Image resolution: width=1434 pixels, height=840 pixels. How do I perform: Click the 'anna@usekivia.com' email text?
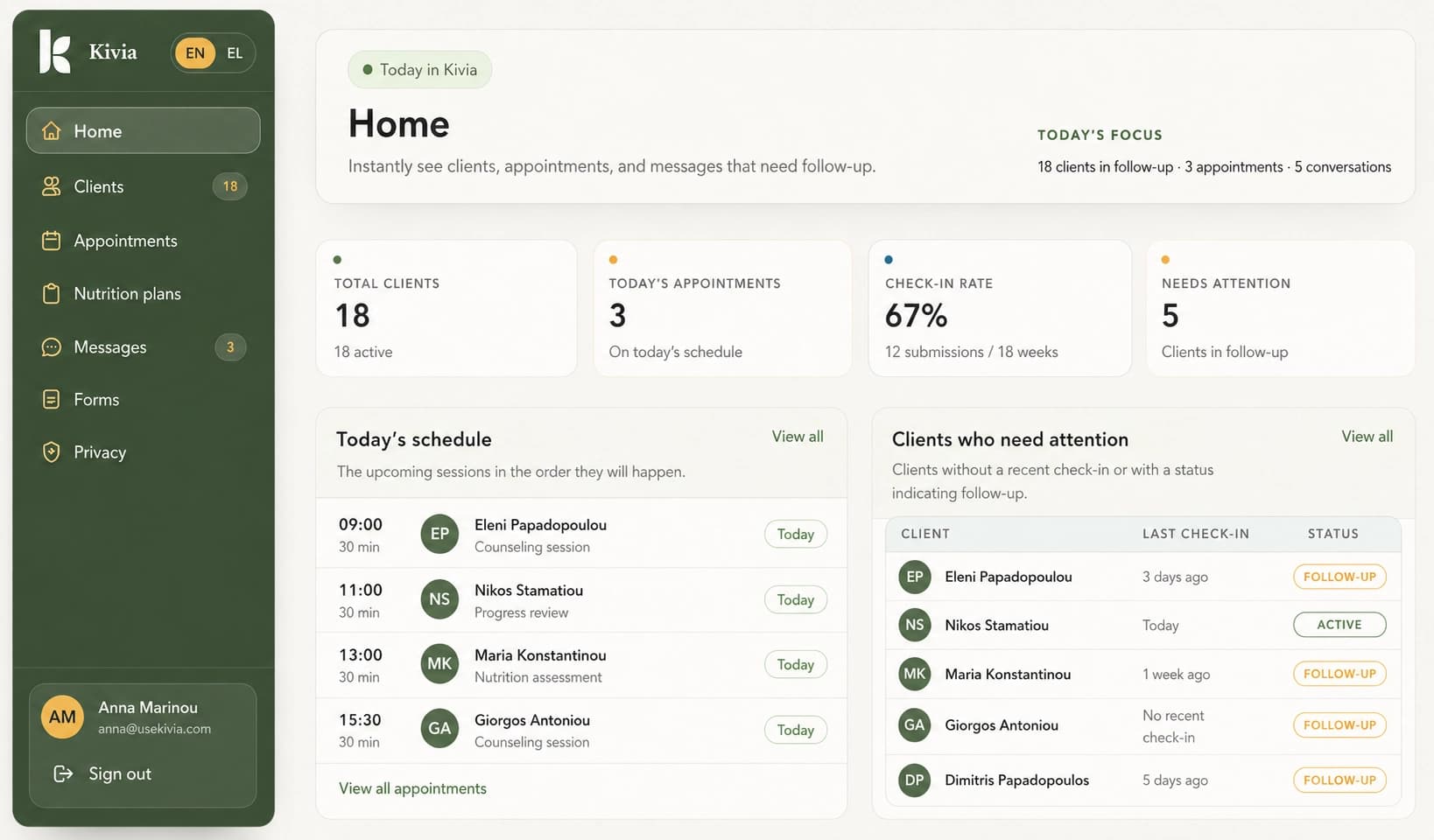154,729
